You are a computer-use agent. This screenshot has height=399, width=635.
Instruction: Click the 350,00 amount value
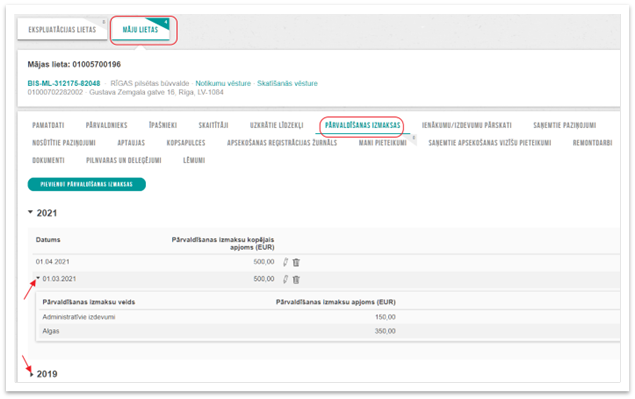point(385,331)
